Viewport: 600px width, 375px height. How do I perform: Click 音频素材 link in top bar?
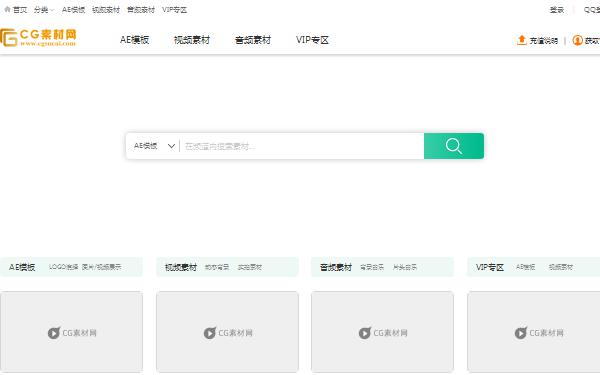pyautogui.click(x=141, y=10)
